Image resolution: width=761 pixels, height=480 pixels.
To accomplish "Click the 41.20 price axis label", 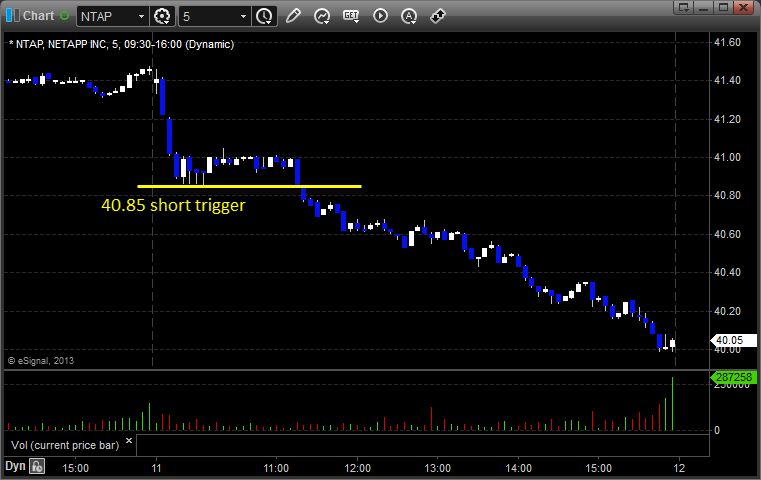I will click(728, 119).
